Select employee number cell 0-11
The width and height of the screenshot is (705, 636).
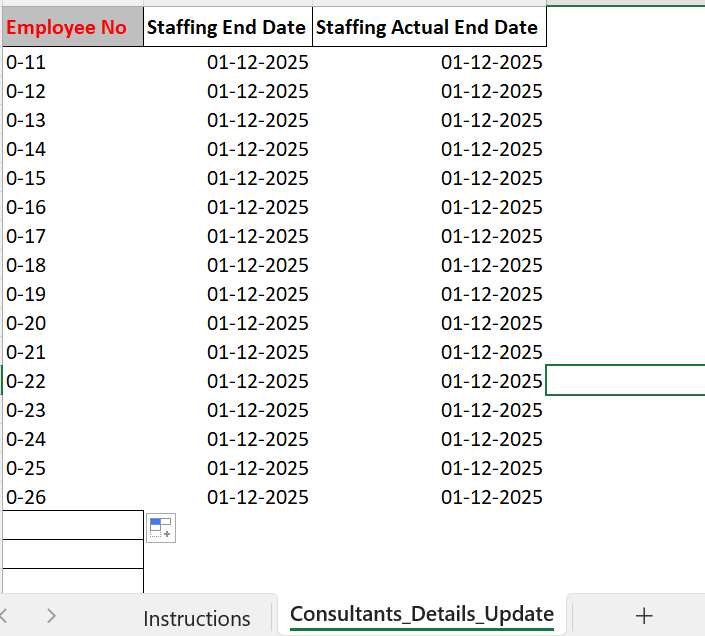73,62
